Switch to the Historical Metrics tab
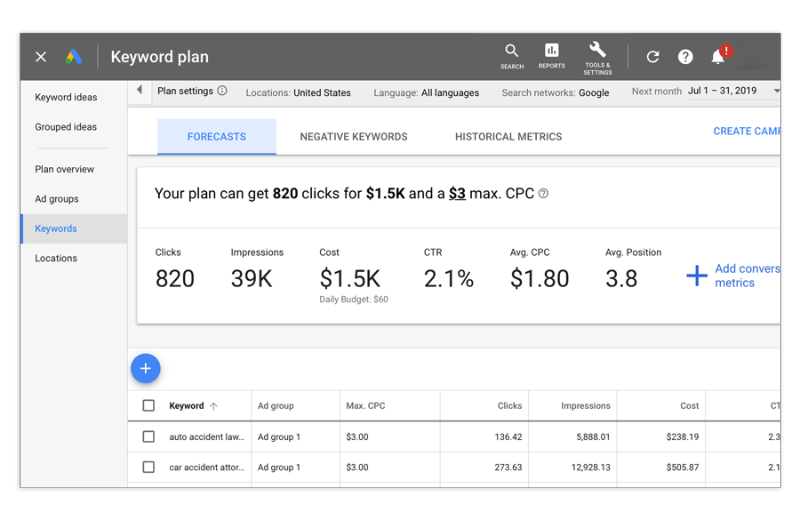This screenshot has height=520, width=800. pyautogui.click(x=508, y=137)
